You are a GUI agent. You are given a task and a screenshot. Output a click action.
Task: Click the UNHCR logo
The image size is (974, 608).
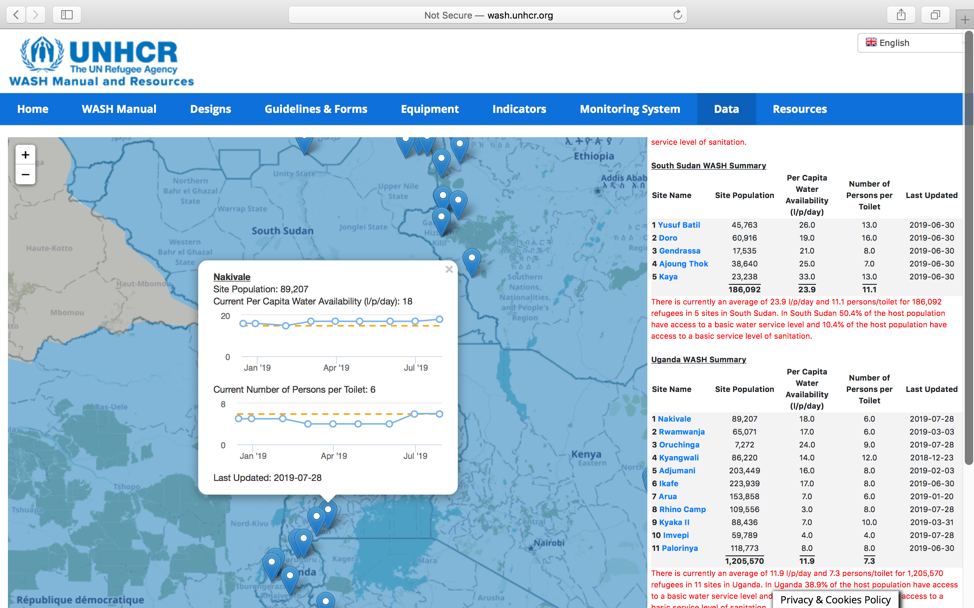pyautogui.click(x=101, y=61)
